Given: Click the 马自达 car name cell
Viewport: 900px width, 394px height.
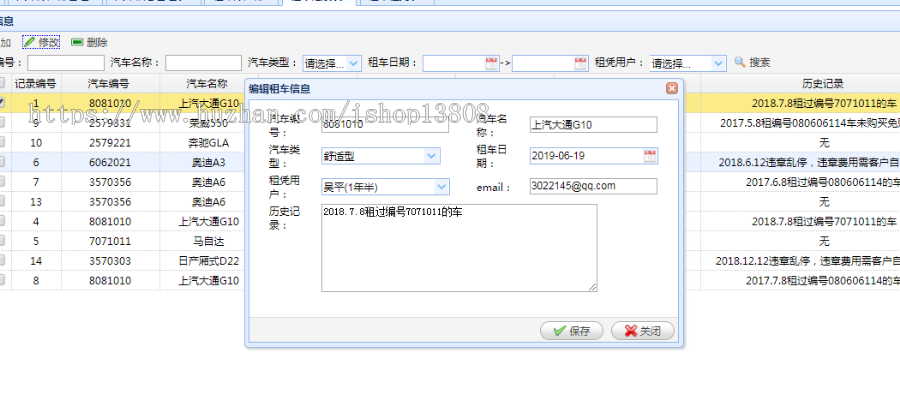Looking at the screenshot, I should pos(208,241).
